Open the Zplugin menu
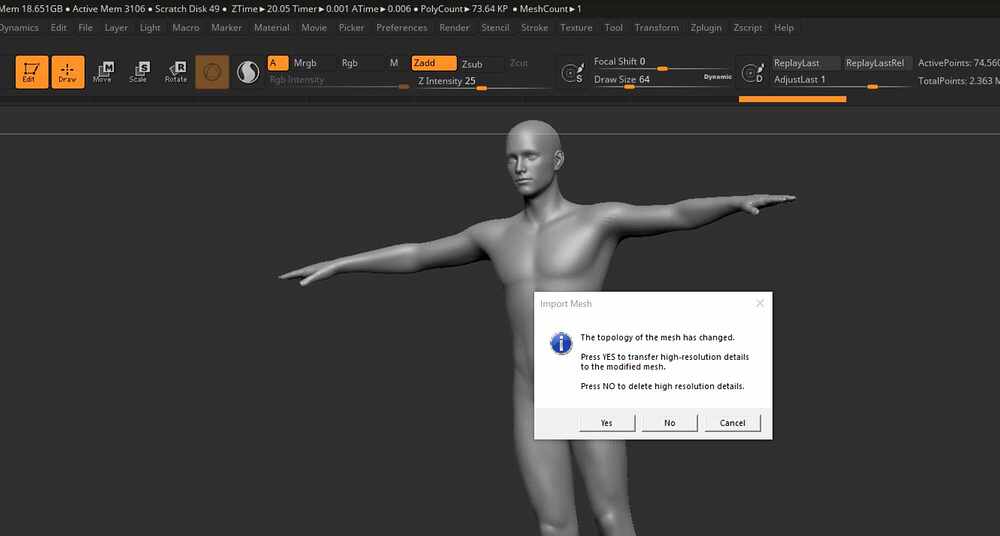Image resolution: width=1000 pixels, height=536 pixels. coord(706,27)
